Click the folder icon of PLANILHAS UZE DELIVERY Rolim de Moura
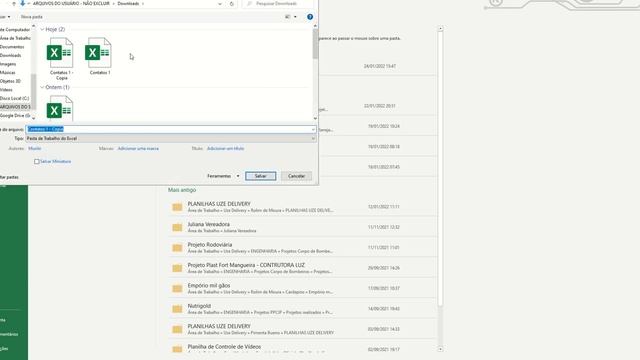The image size is (640, 360). tap(177, 207)
